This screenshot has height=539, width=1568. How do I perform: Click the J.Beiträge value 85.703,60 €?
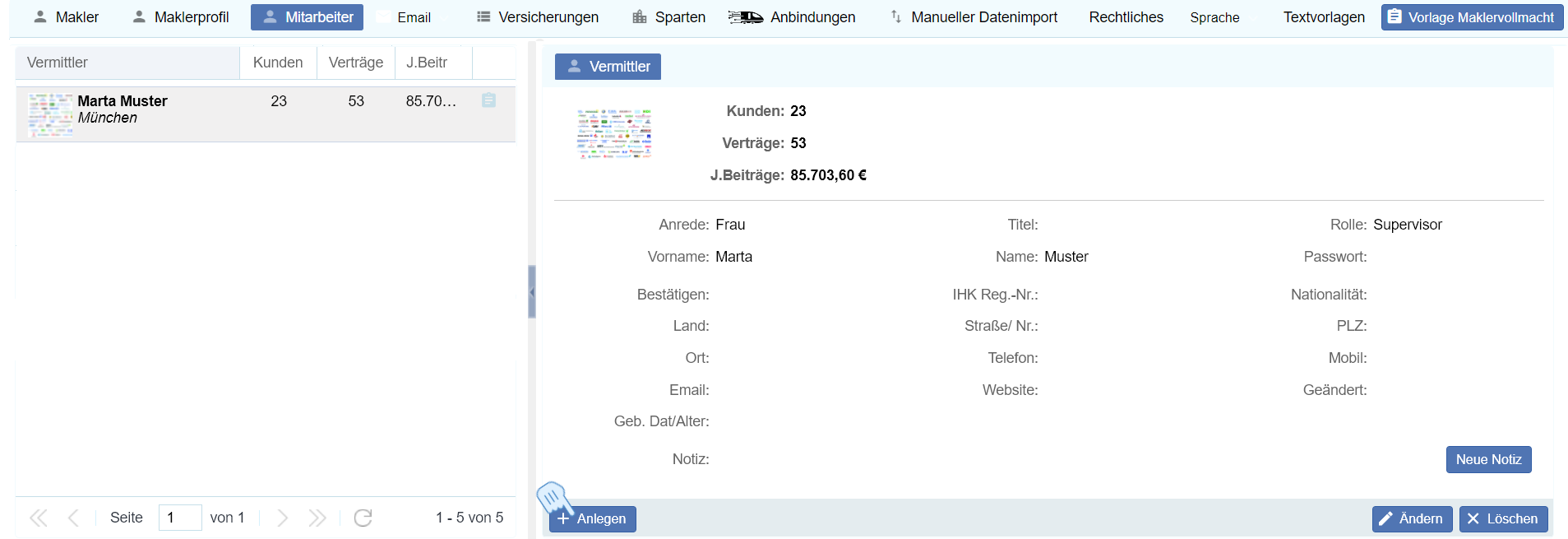829,175
